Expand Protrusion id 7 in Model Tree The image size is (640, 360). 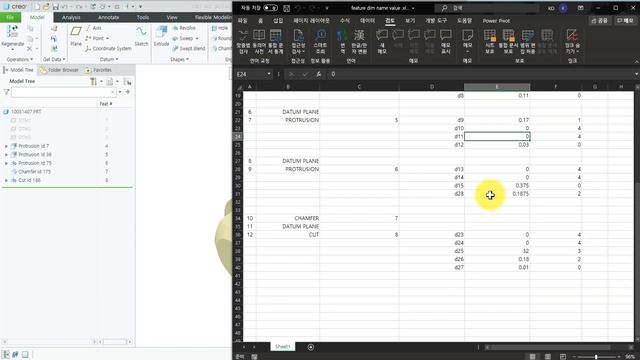6,146
